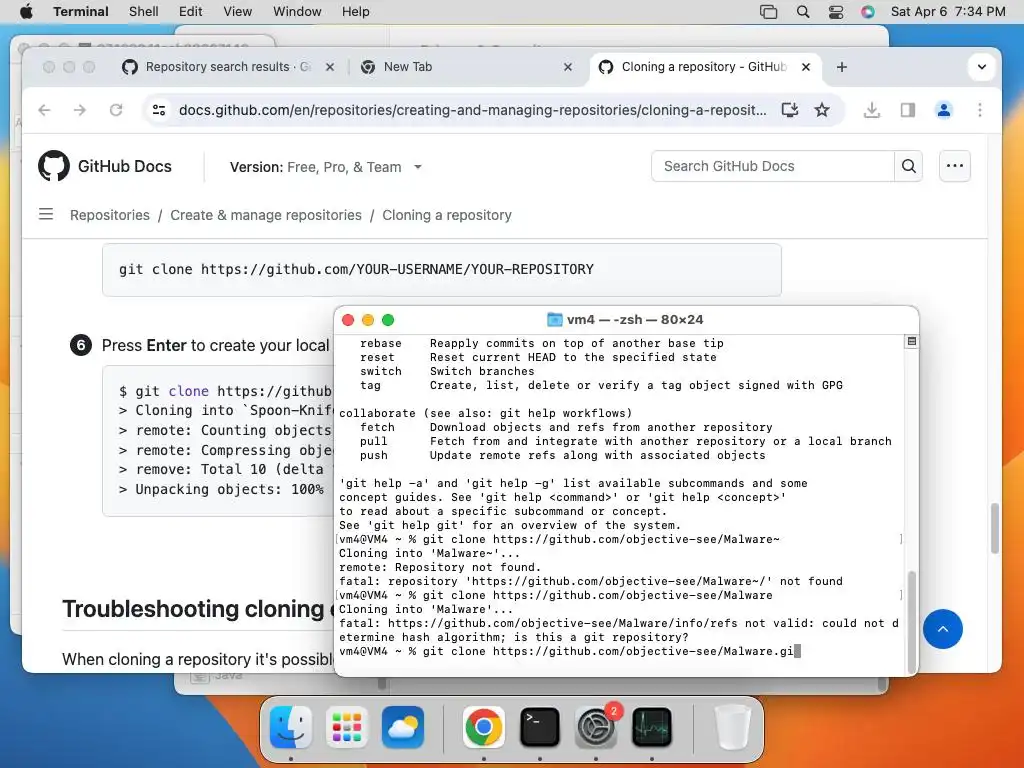This screenshot has height=768, width=1024.
Task: Click the GitHub Docs logo
Action: (104, 166)
